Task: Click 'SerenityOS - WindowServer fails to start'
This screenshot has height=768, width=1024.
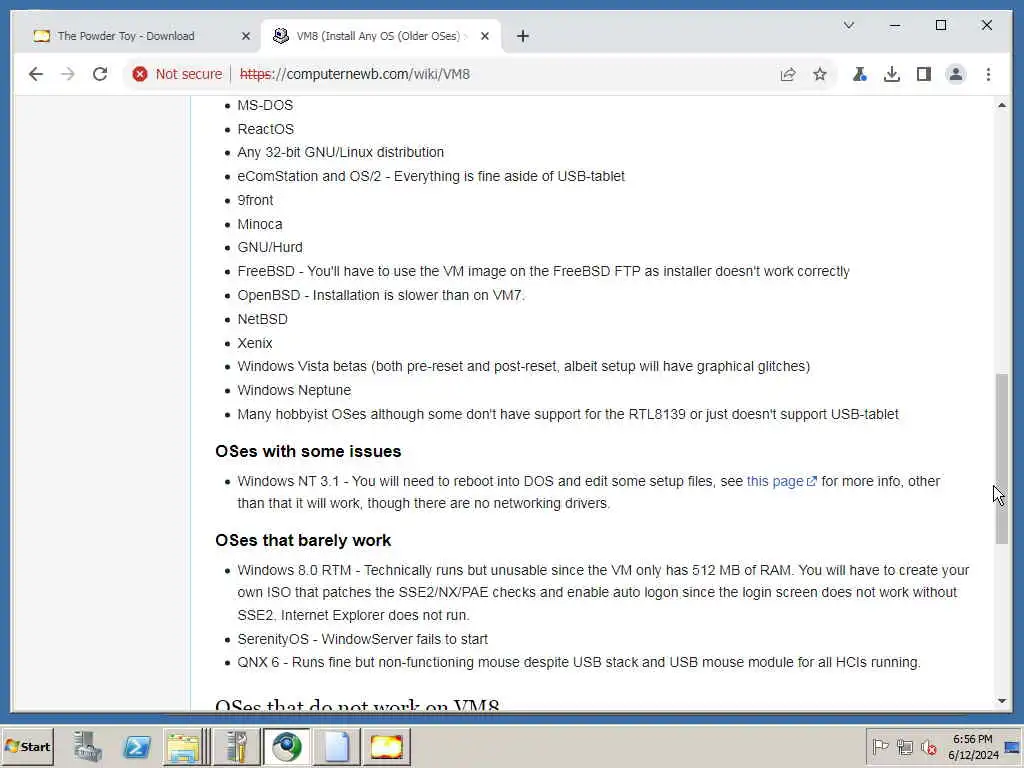Action: click(x=362, y=639)
